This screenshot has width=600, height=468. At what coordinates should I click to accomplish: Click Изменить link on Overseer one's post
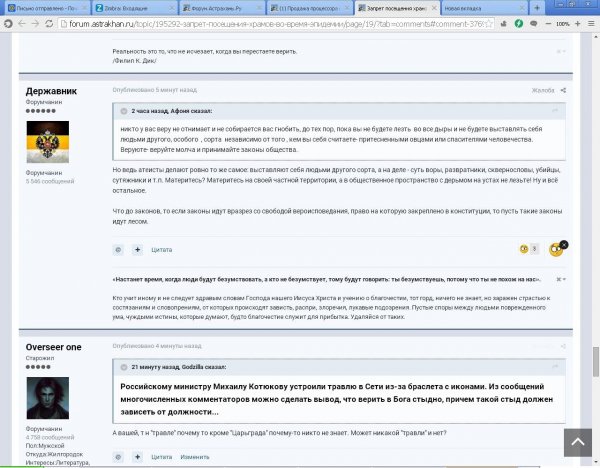194,456
